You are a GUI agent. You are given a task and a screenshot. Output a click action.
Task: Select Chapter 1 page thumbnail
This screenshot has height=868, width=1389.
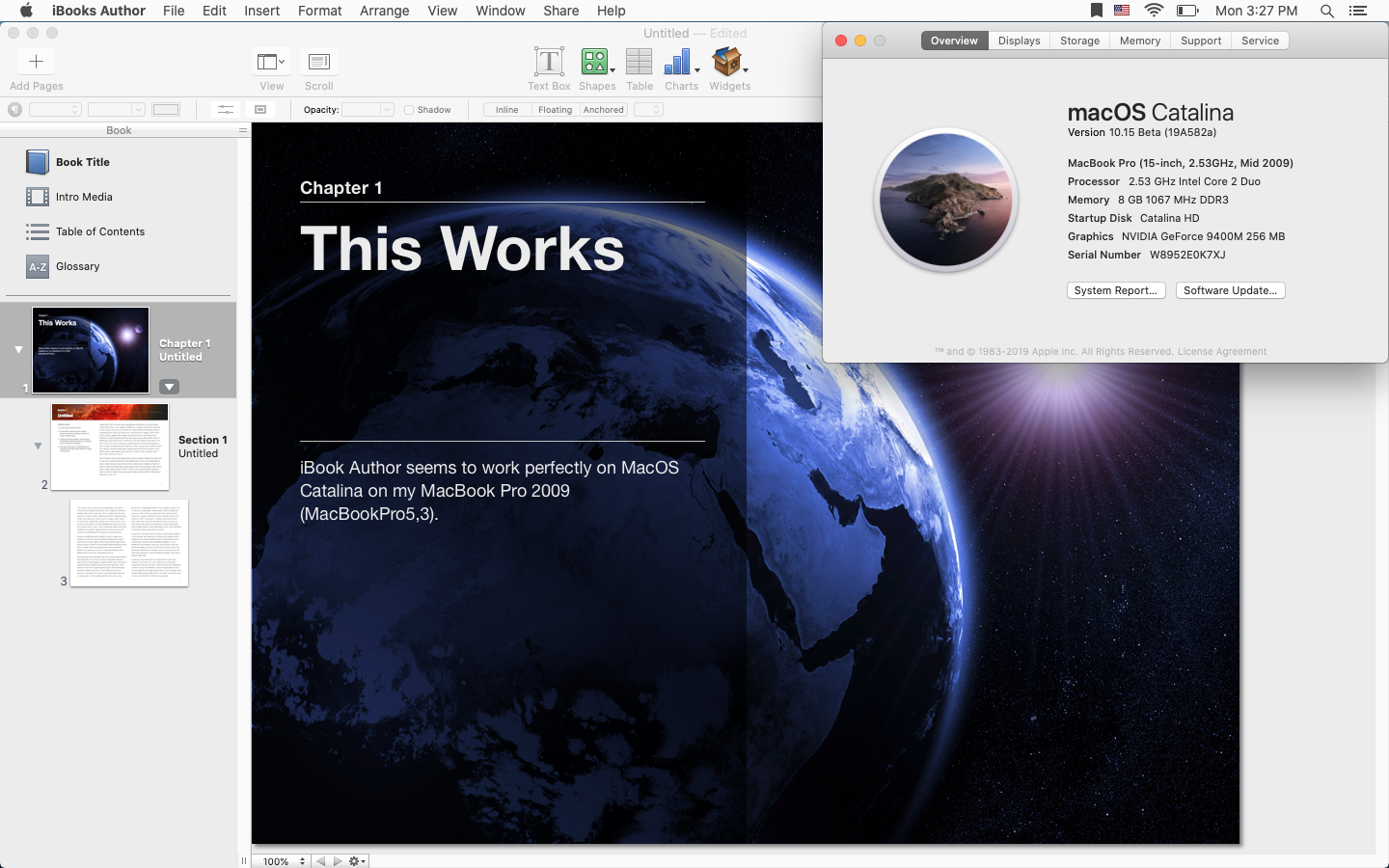[x=91, y=350]
